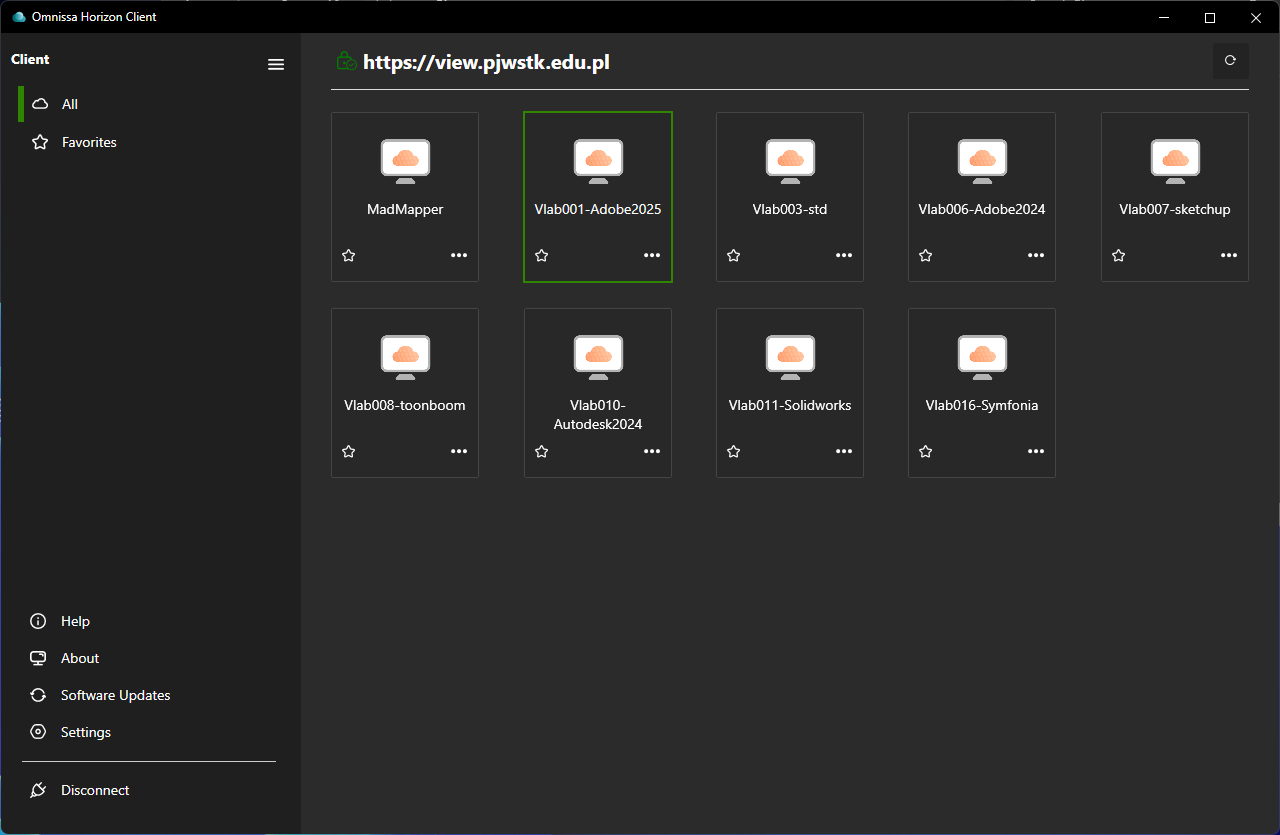Launch the Vlab008-toonboom desktop icon
This screenshot has width=1280, height=835.
405,357
